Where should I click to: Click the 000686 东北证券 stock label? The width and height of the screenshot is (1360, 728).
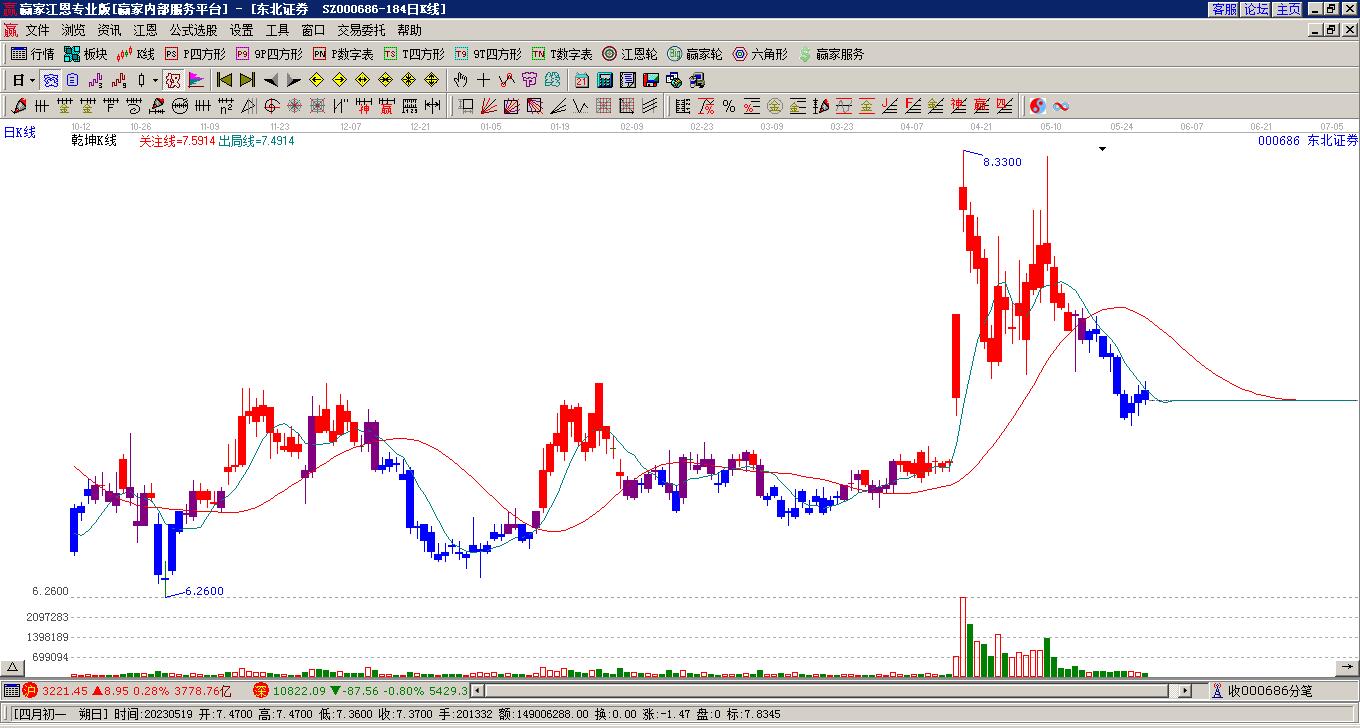point(1308,141)
